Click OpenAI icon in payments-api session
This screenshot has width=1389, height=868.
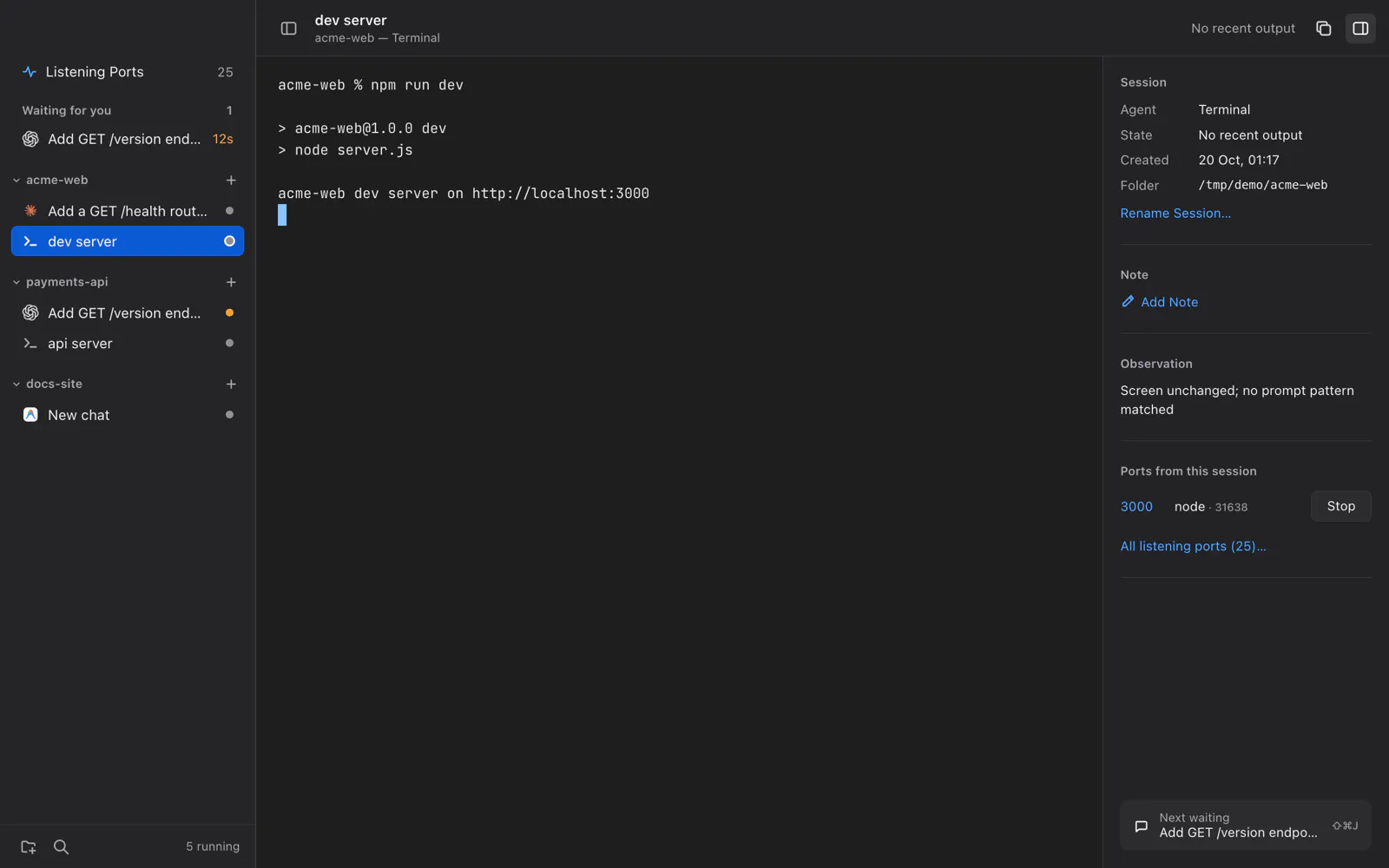pos(30,312)
